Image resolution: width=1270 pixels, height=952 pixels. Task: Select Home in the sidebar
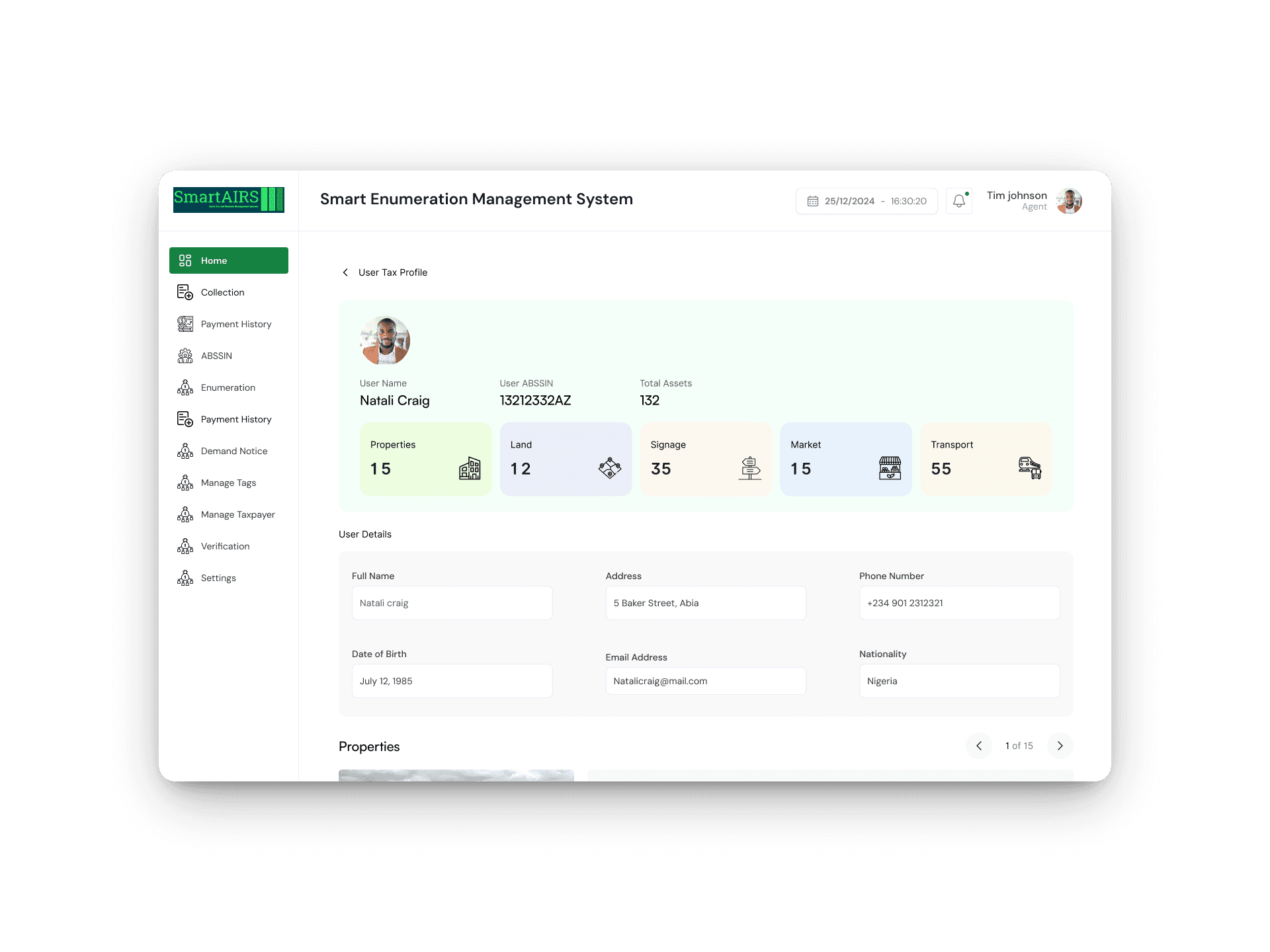(228, 260)
